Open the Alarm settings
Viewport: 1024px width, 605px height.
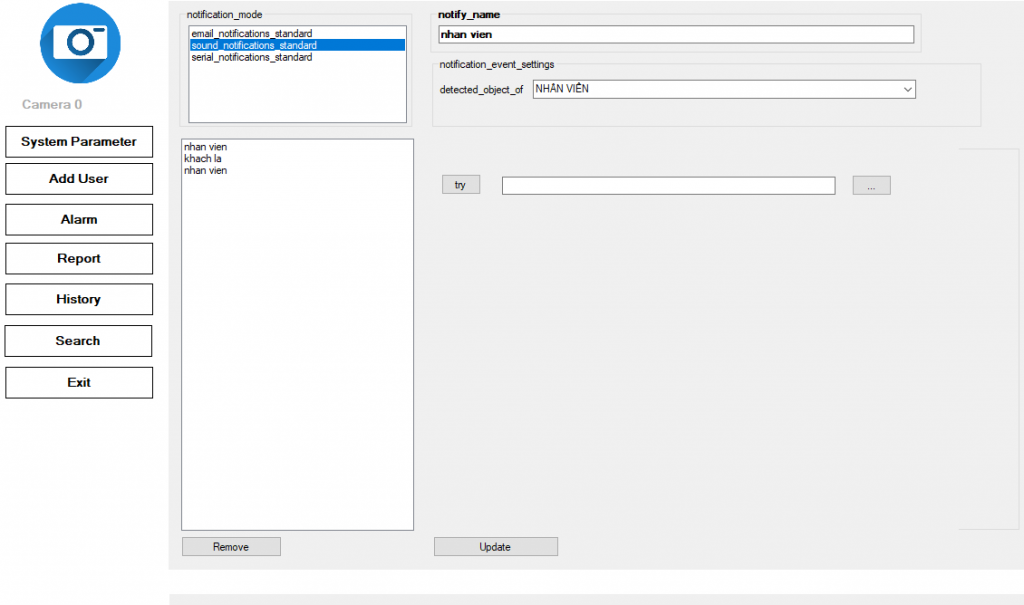pyautogui.click(x=79, y=220)
